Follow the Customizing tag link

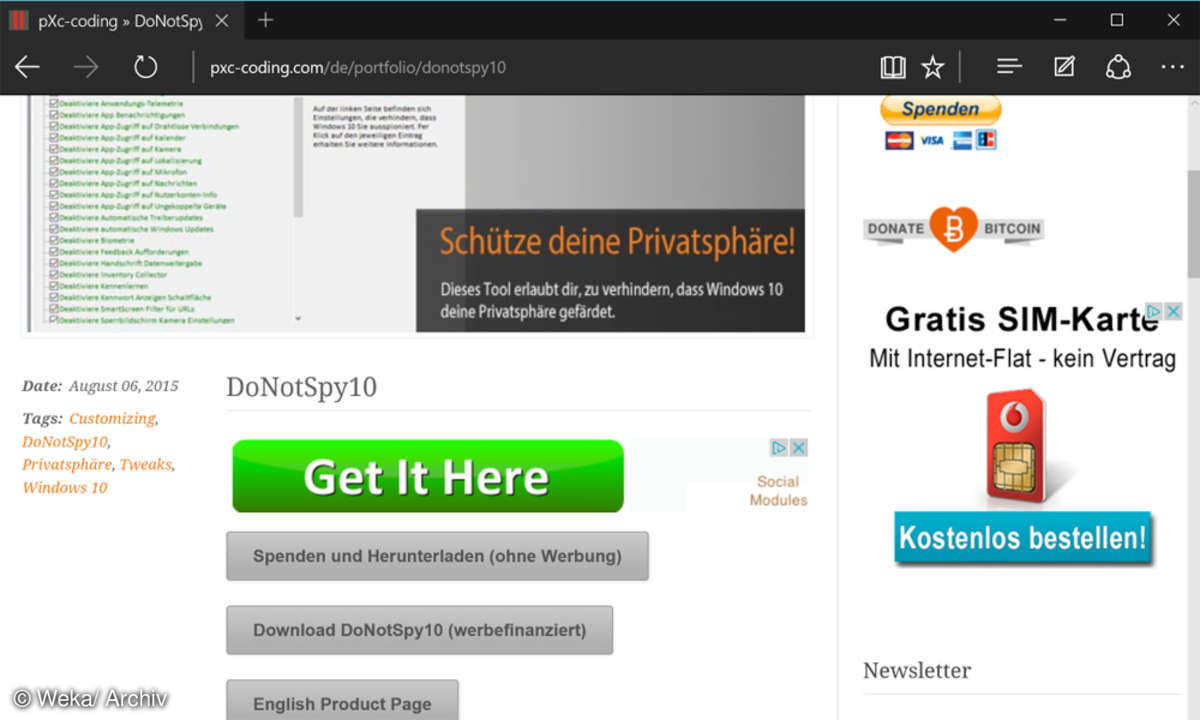click(112, 418)
